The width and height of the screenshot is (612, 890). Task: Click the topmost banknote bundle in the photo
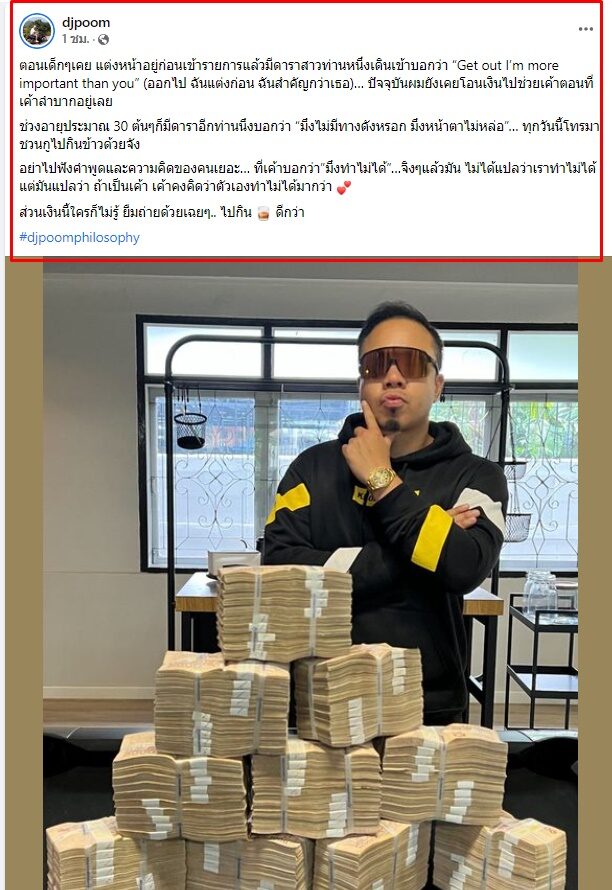(285, 612)
